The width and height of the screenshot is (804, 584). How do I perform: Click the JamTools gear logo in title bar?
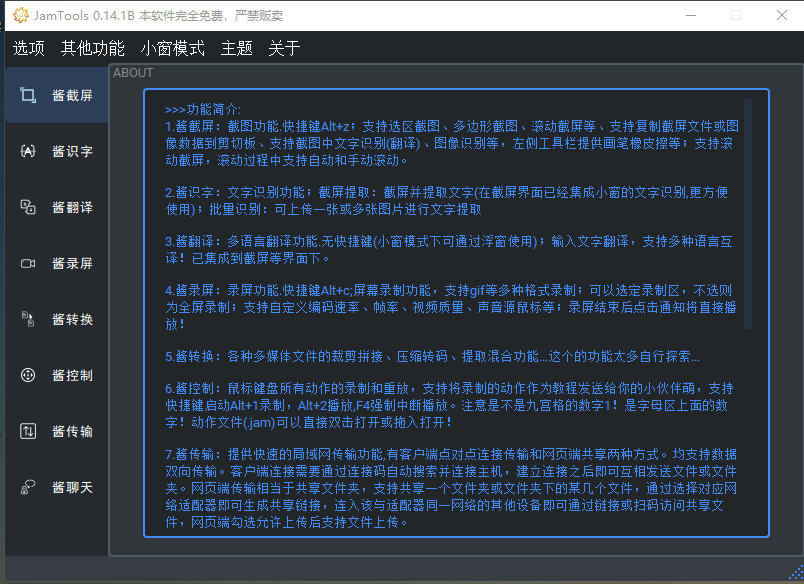21,15
